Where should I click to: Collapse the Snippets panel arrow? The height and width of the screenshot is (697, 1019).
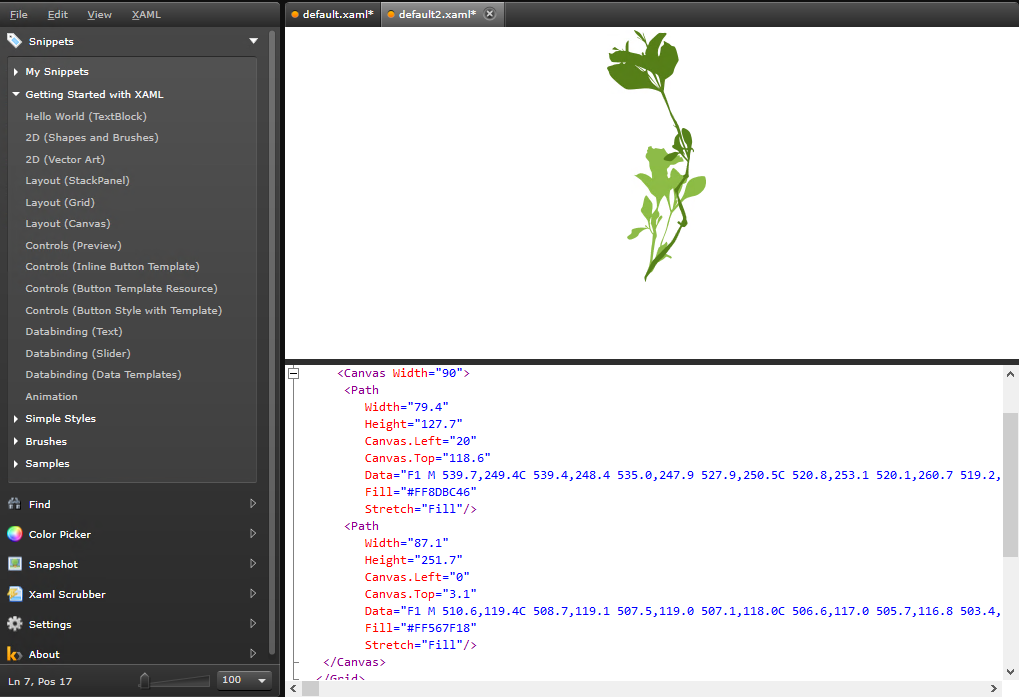(253, 41)
